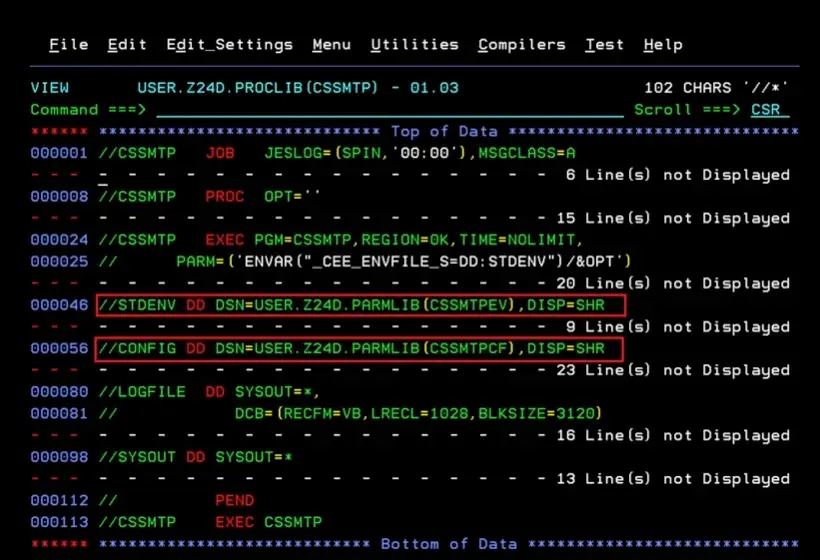This screenshot has width=820, height=560.
Task: Click the MSGCLASS=A parameter
Action: click(x=527, y=153)
